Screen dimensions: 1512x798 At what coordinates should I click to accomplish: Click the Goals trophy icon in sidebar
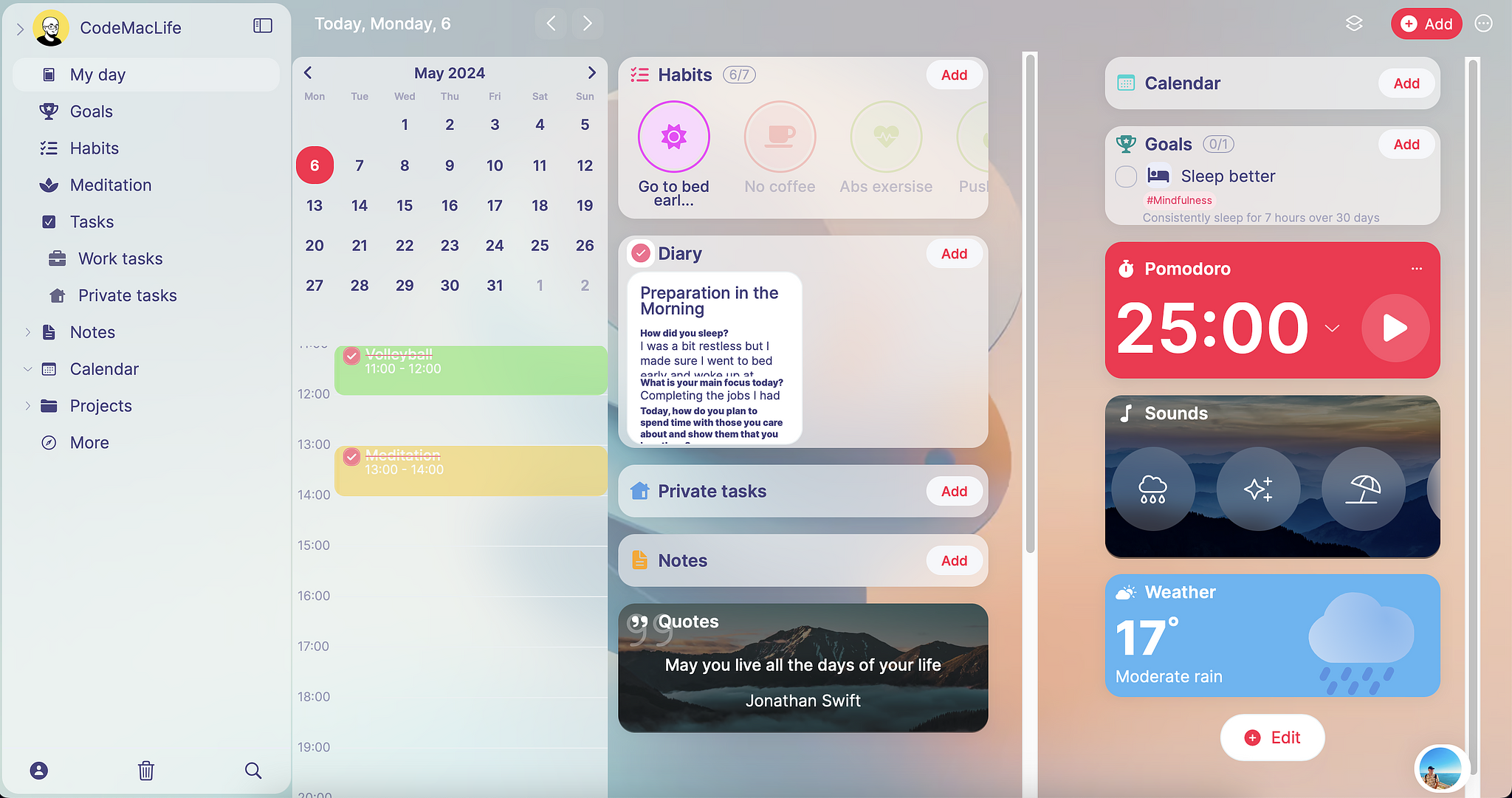point(46,111)
